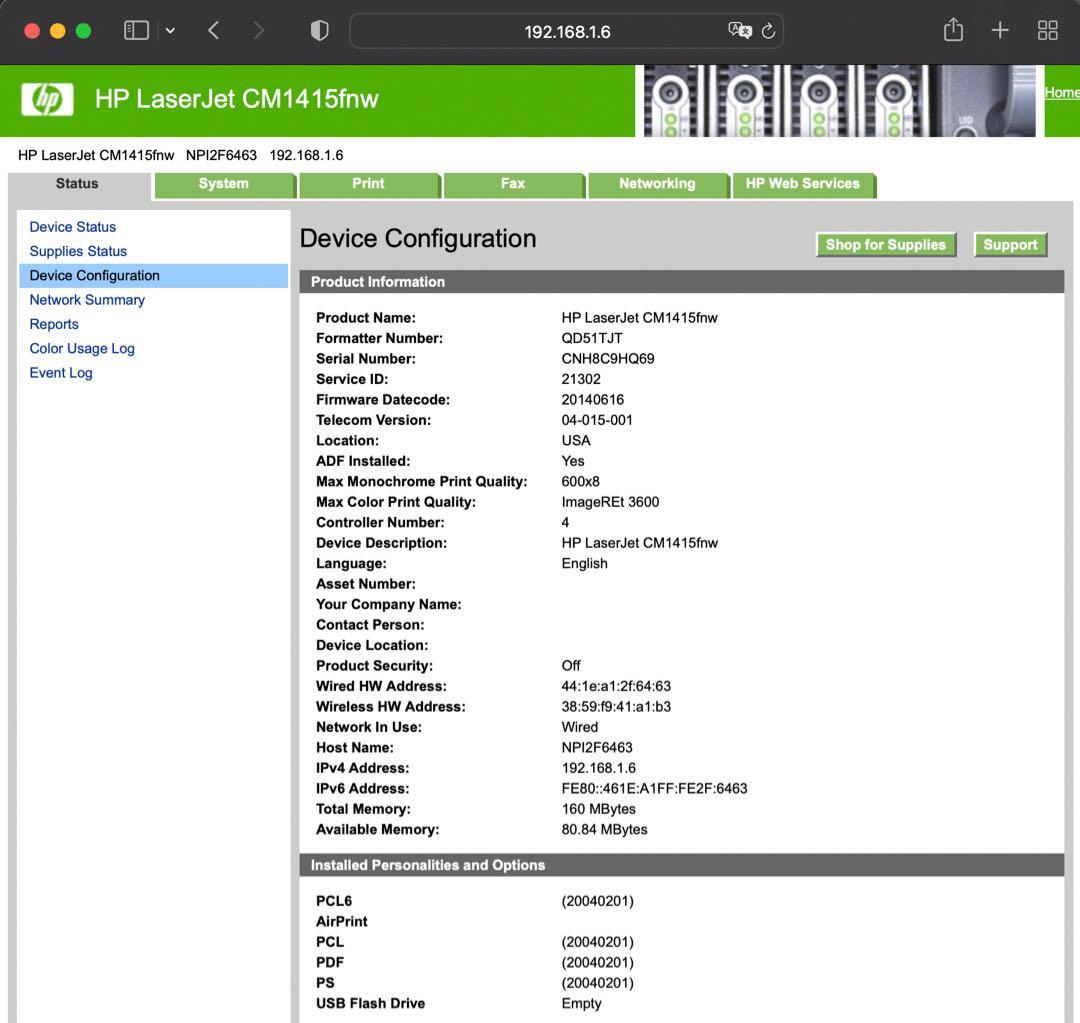
Task: Open the Color Usage Log link
Action: click(82, 348)
